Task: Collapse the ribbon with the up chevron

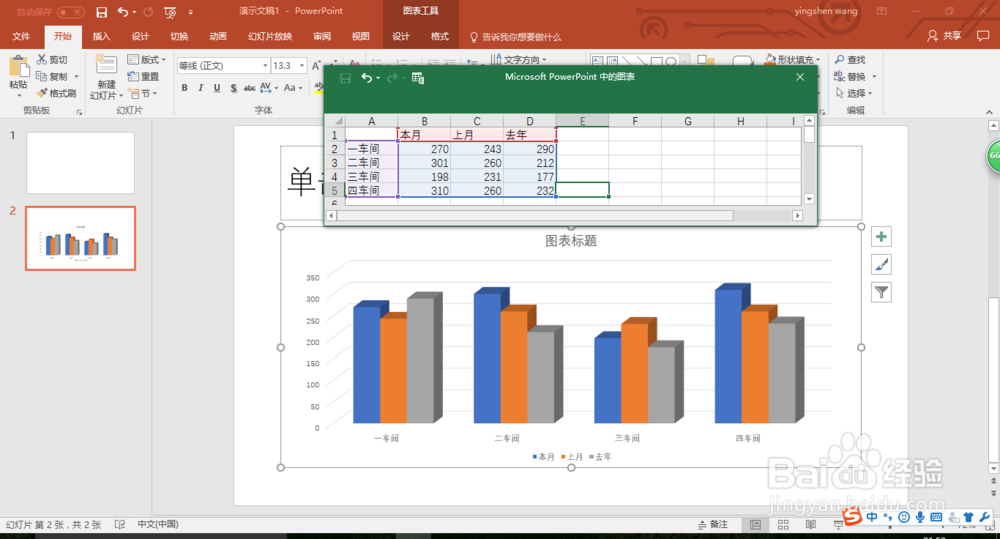Action: pos(989,112)
